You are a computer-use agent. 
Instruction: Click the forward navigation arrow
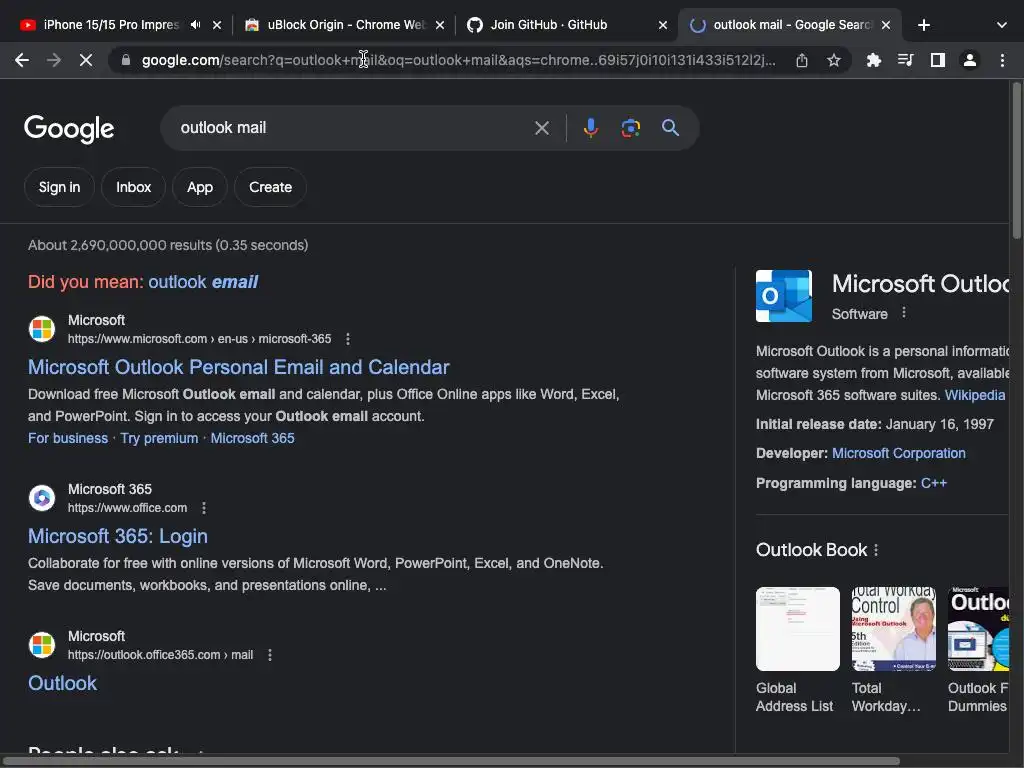coord(54,61)
